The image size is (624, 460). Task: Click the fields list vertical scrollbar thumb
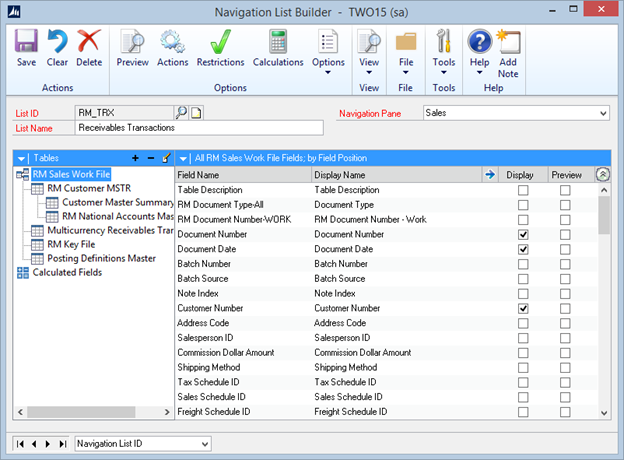click(x=604, y=215)
